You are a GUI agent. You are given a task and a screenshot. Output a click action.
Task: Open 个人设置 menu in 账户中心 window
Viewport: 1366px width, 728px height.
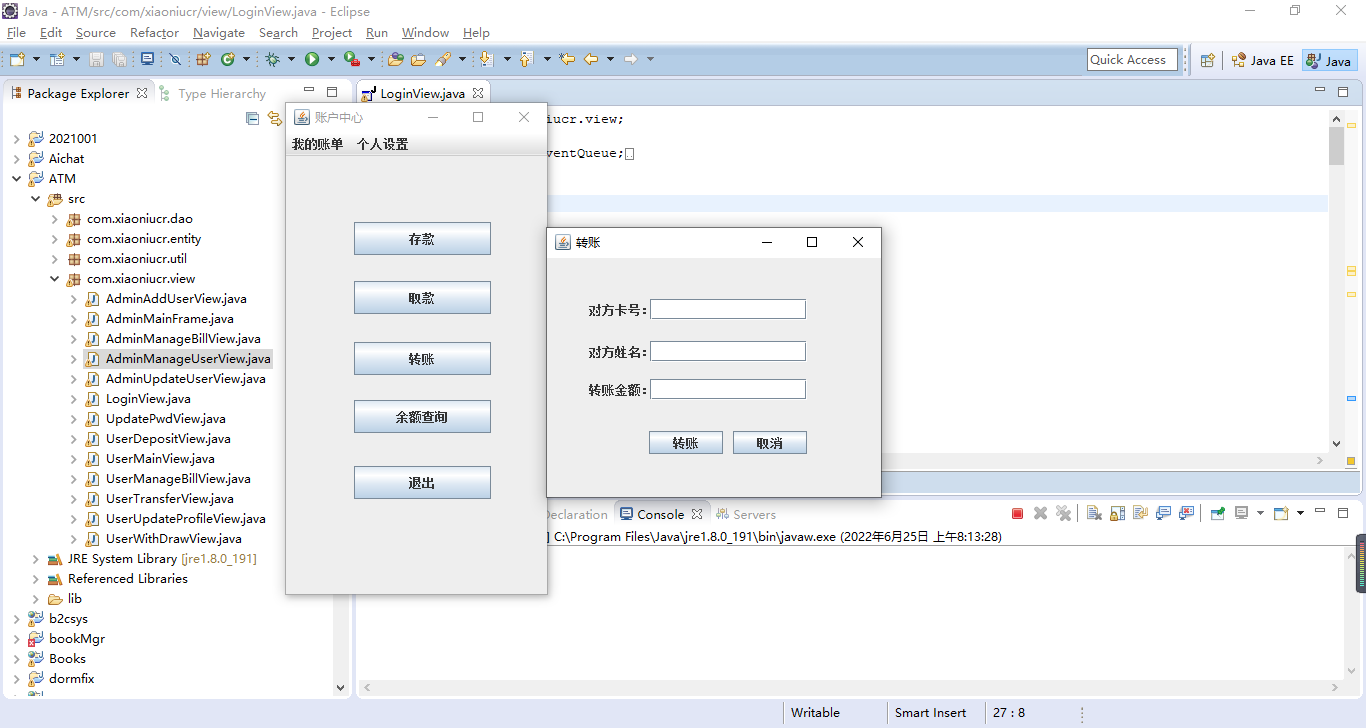point(382,144)
